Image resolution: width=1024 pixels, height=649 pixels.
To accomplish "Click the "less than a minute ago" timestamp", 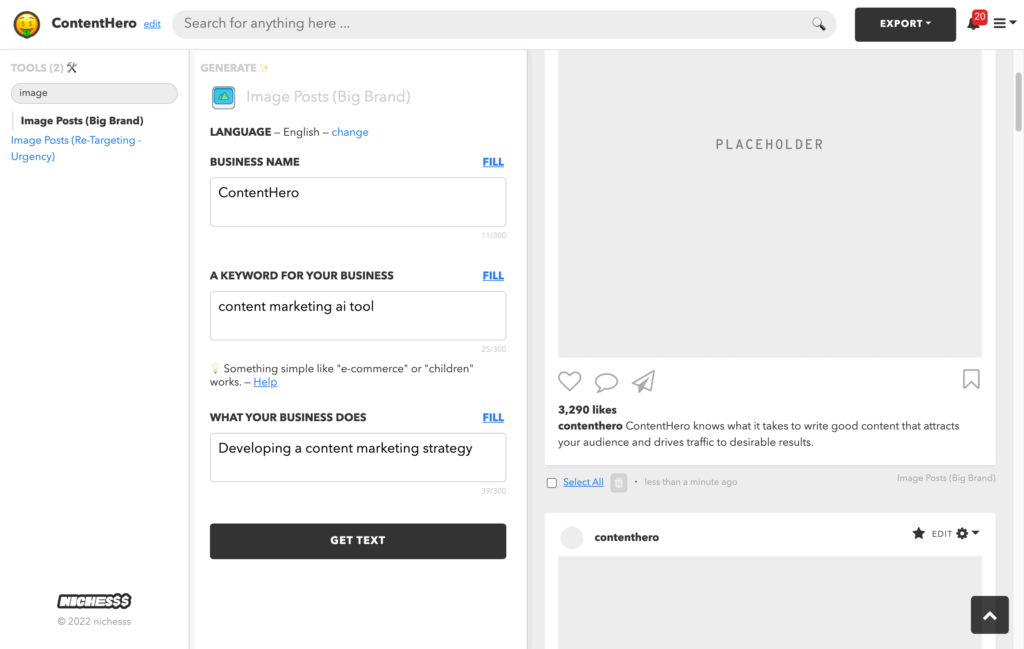I will tap(691, 482).
